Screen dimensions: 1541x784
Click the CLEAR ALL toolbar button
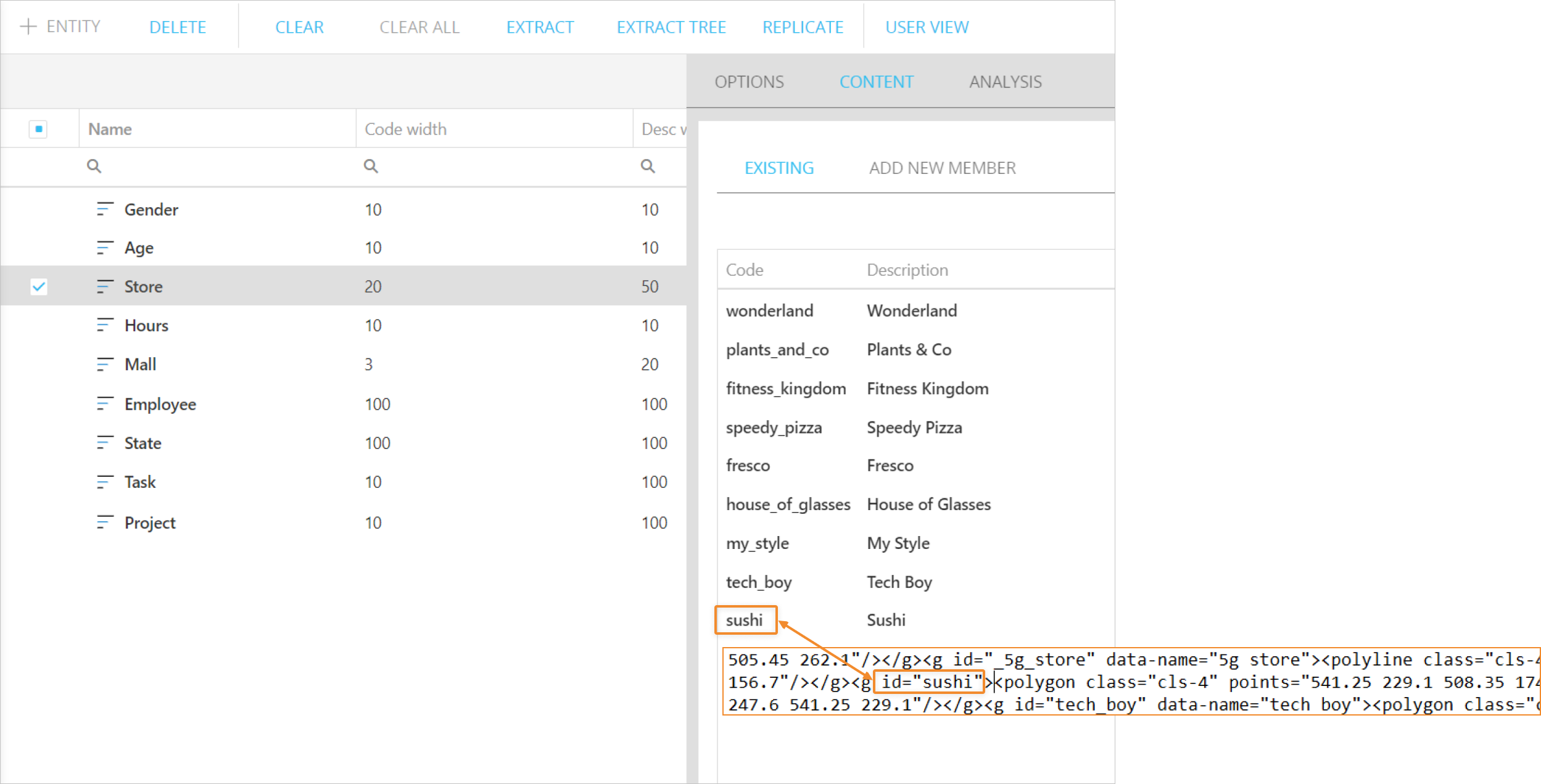click(419, 27)
